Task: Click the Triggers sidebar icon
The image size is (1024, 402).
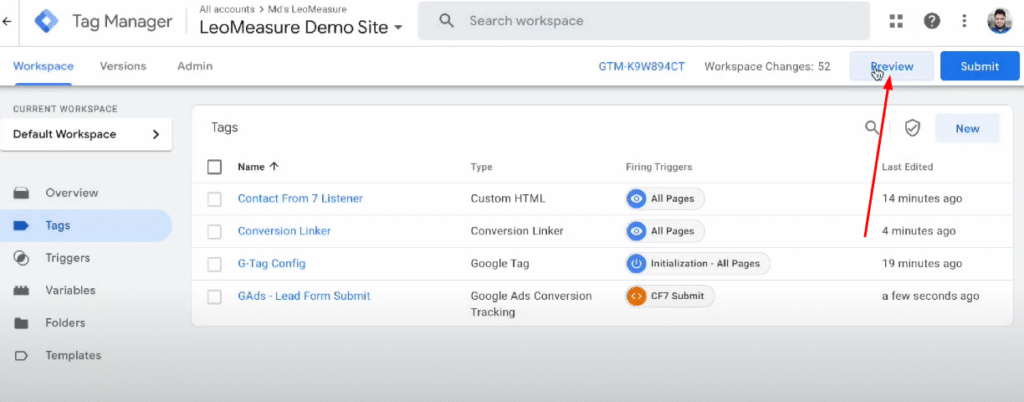Action: coord(22,258)
